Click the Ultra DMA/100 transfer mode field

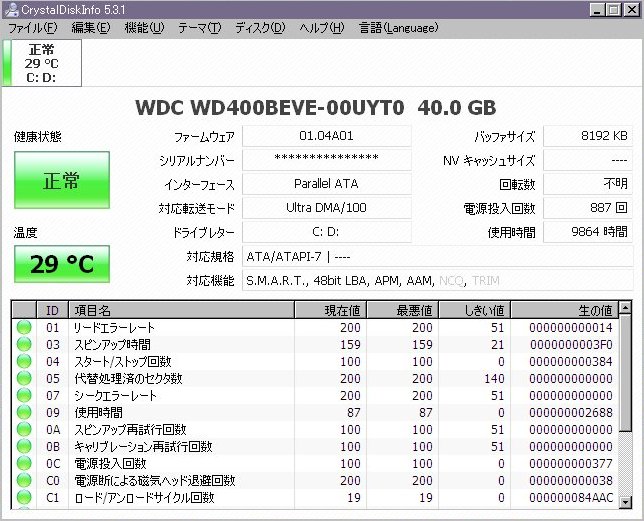327,208
